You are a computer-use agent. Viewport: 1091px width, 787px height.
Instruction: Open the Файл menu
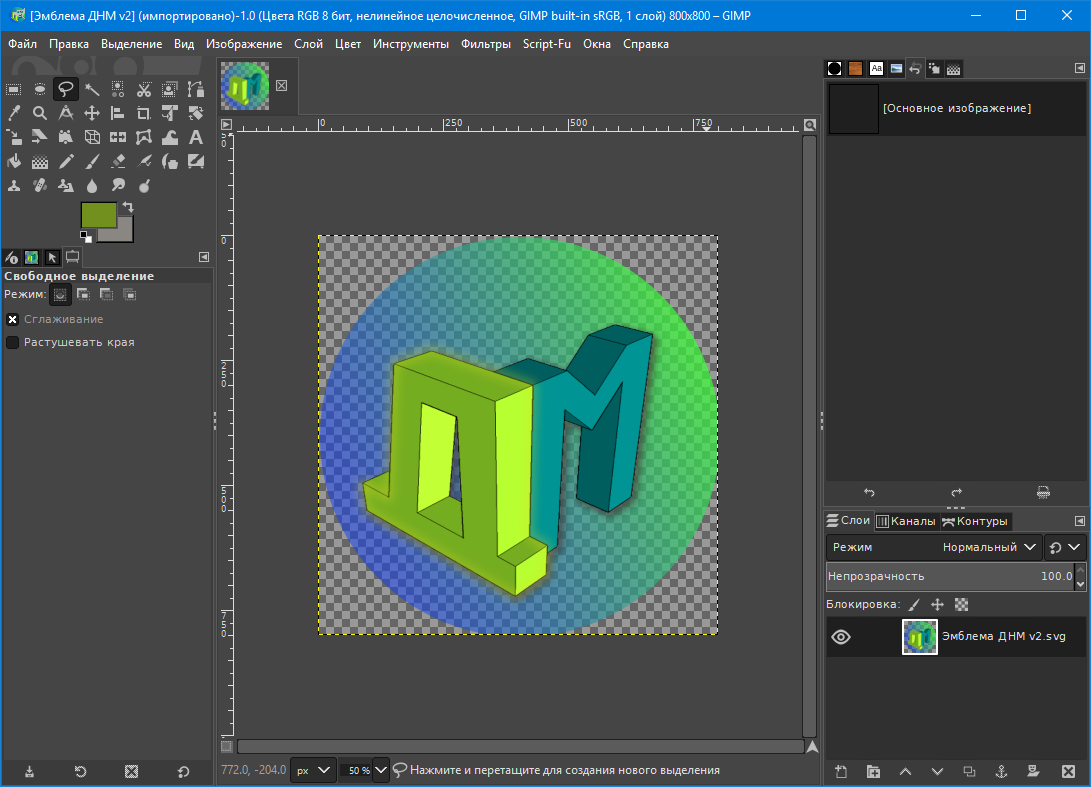(x=22, y=44)
